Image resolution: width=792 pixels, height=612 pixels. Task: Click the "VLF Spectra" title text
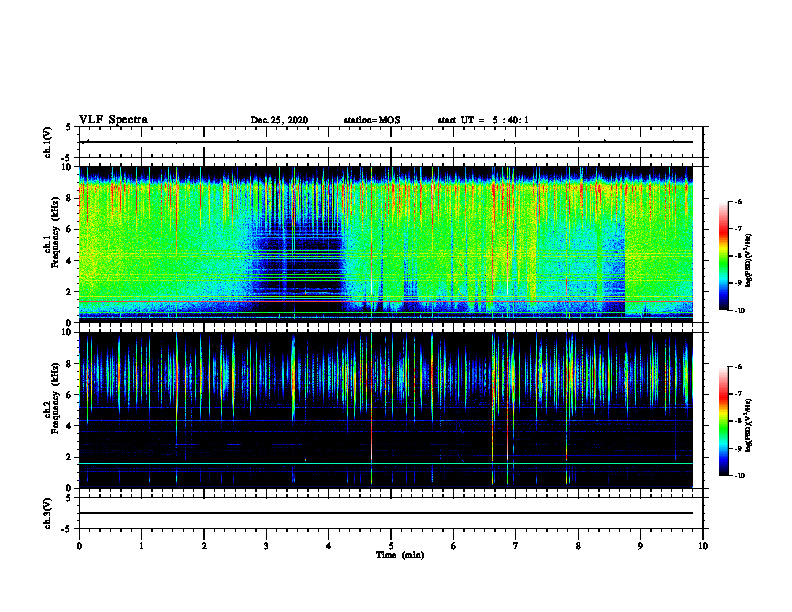coord(113,120)
